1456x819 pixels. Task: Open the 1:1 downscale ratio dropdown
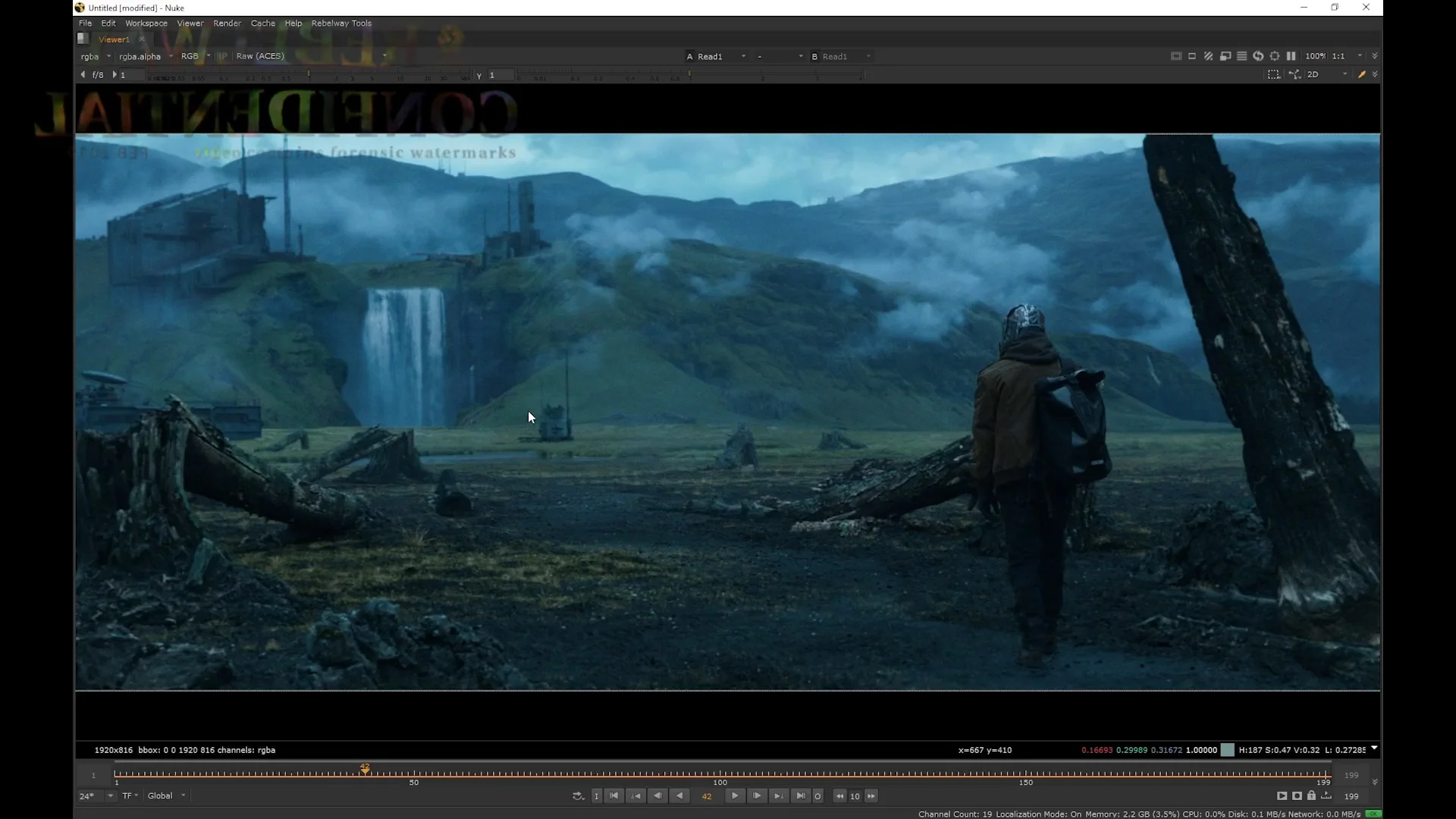coord(1348,56)
